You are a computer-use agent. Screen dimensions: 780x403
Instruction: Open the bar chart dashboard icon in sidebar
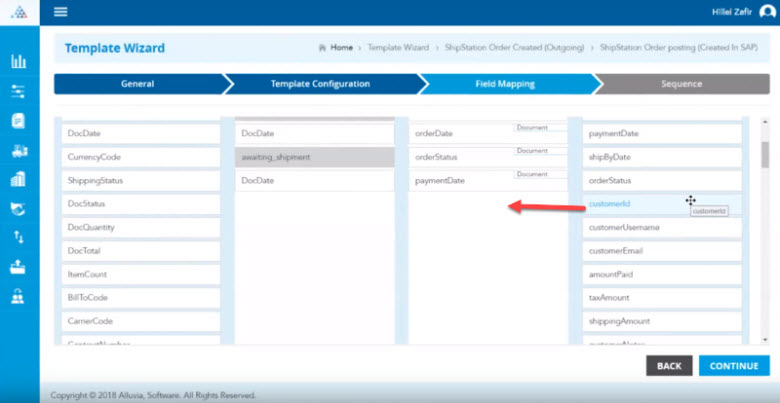[18, 62]
